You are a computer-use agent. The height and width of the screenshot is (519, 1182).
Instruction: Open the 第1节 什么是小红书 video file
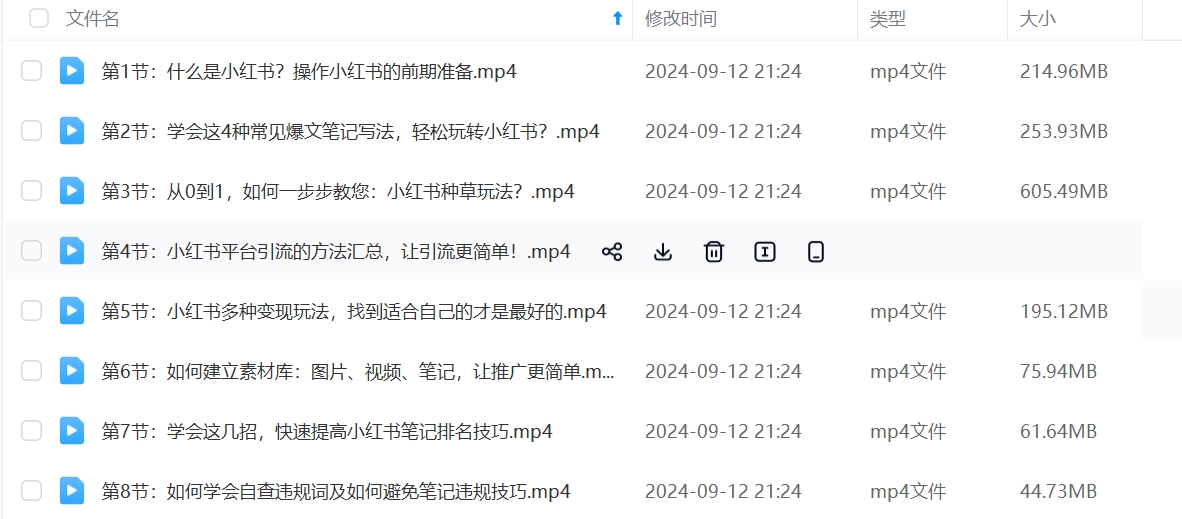(309, 72)
